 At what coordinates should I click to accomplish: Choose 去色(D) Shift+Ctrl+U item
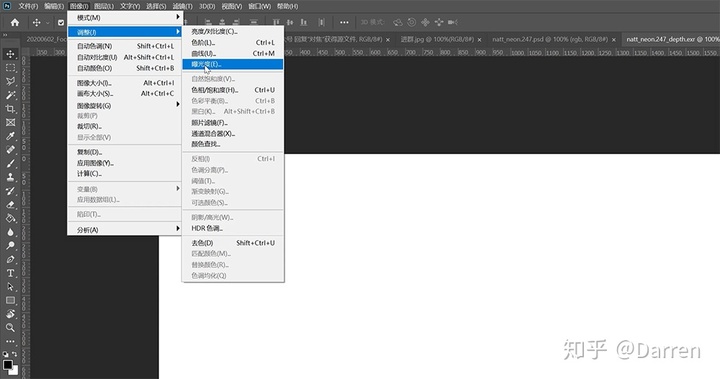(233, 243)
